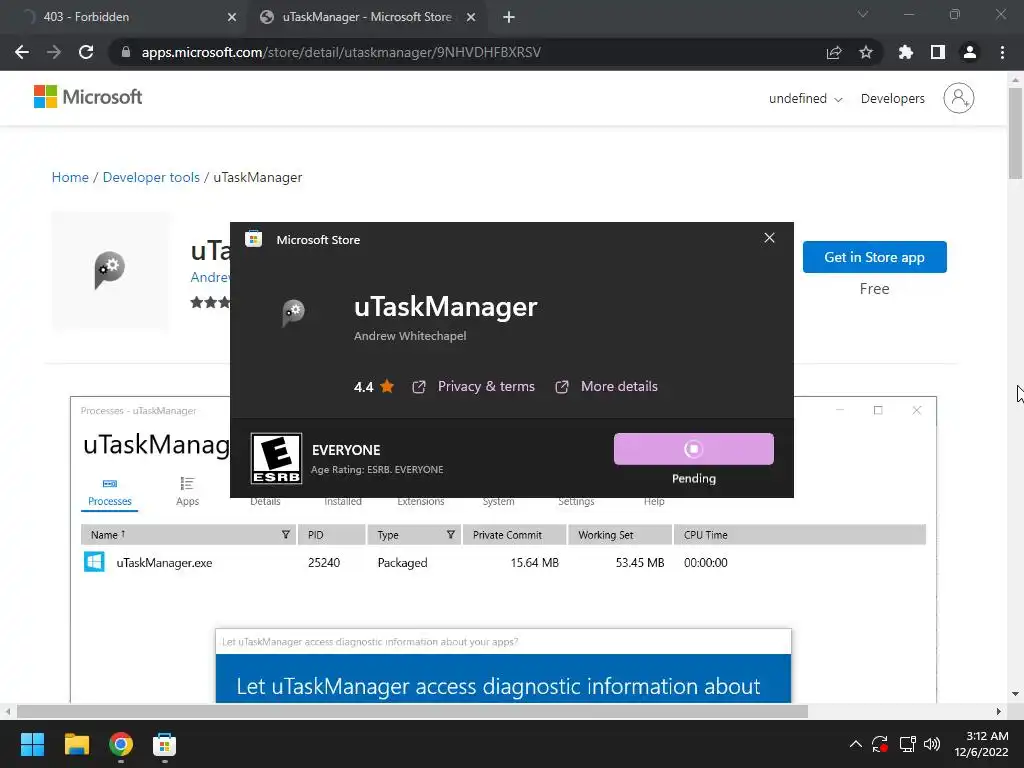Open the Type column filter icon
The width and height of the screenshot is (1024, 768).
point(451,535)
